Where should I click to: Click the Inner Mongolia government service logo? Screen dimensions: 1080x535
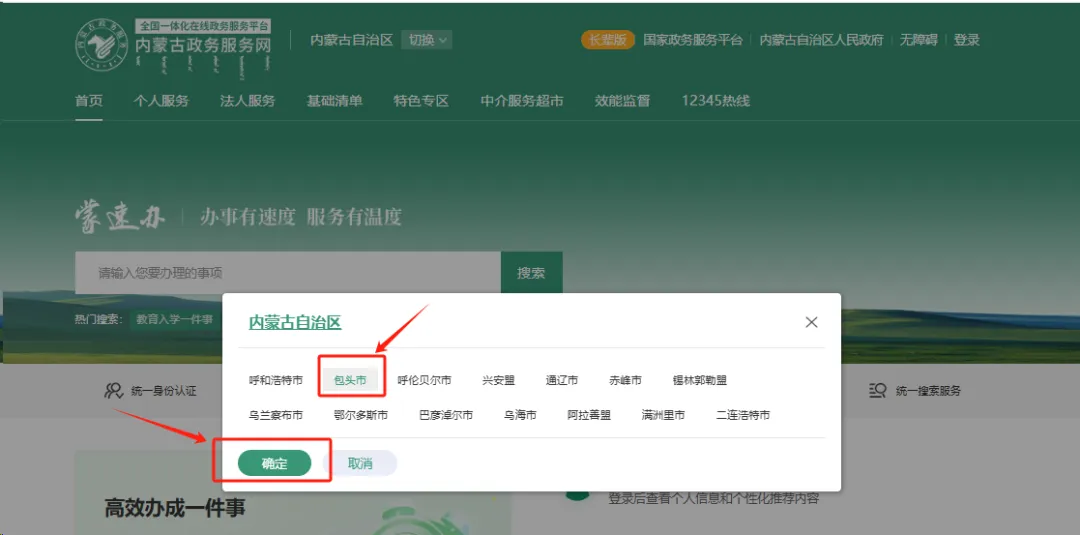pyautogui.click(x=174, y=45)
